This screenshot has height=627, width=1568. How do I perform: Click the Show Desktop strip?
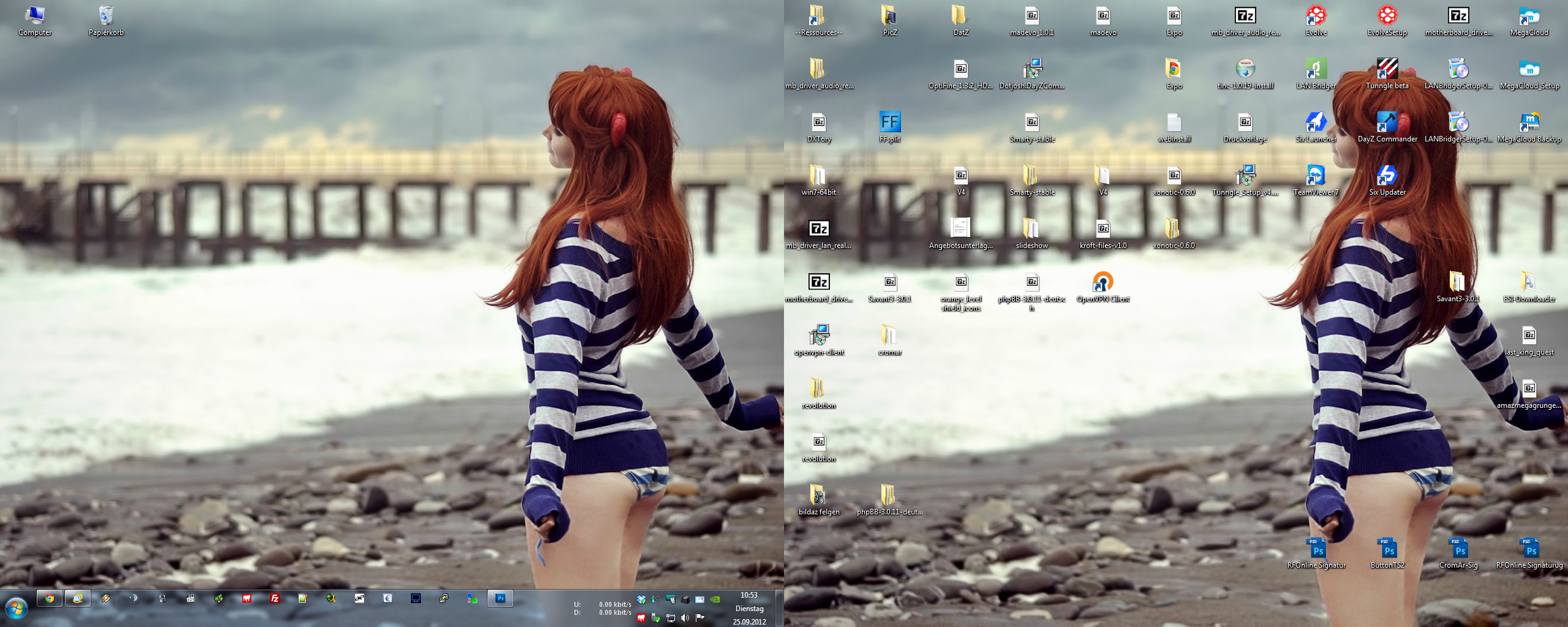point(779,608)
